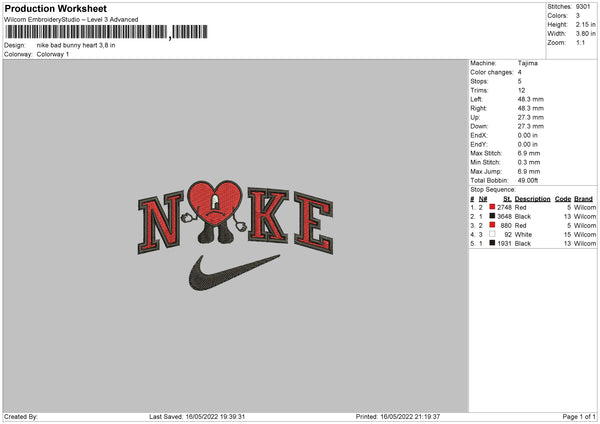Click the Total Bobbin value 49.00ft
The width and height of the screenshot is (600, 424).
(x=528, y=180)
